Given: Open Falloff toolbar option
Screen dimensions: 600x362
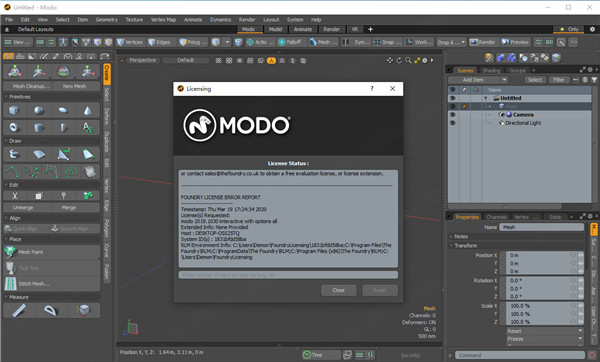Looking at the screenshot, I should [290, 42].
